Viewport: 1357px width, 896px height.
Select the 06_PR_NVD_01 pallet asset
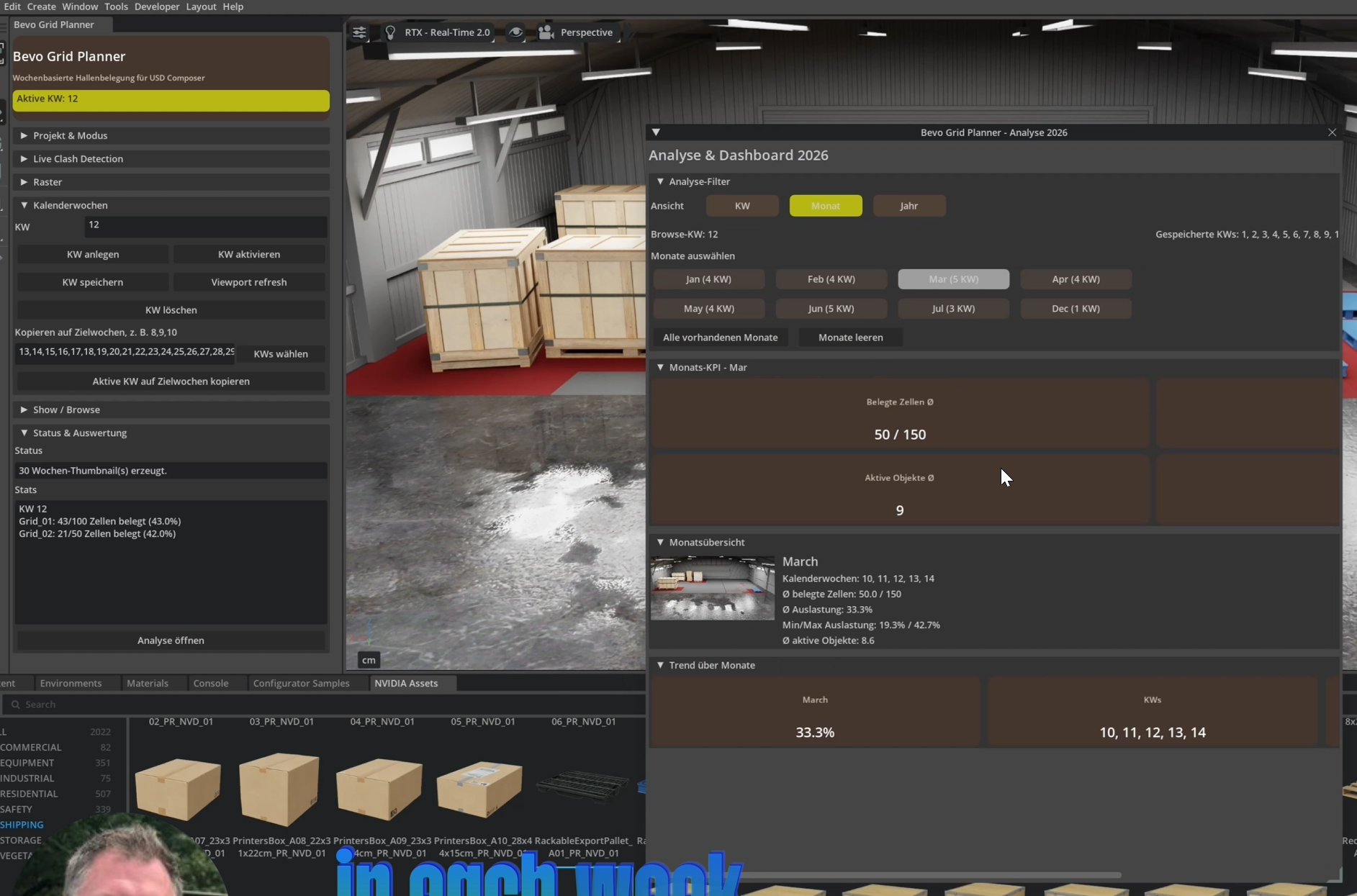[583, 786]
